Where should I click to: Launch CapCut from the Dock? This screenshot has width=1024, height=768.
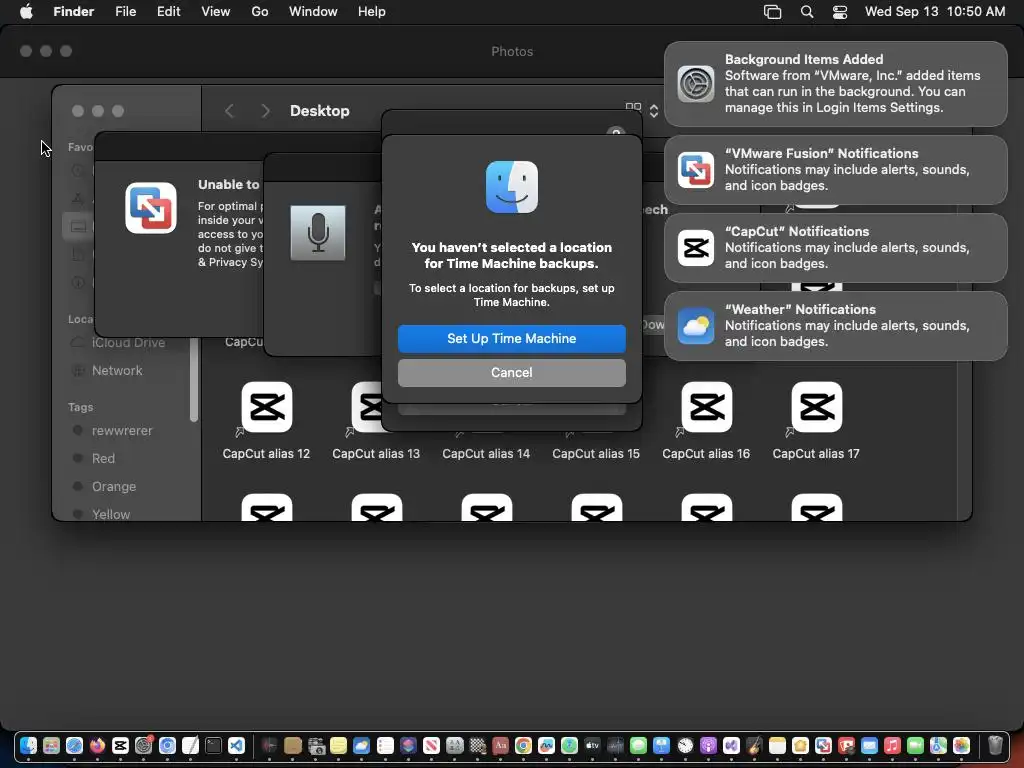click(x=120, y=746)
